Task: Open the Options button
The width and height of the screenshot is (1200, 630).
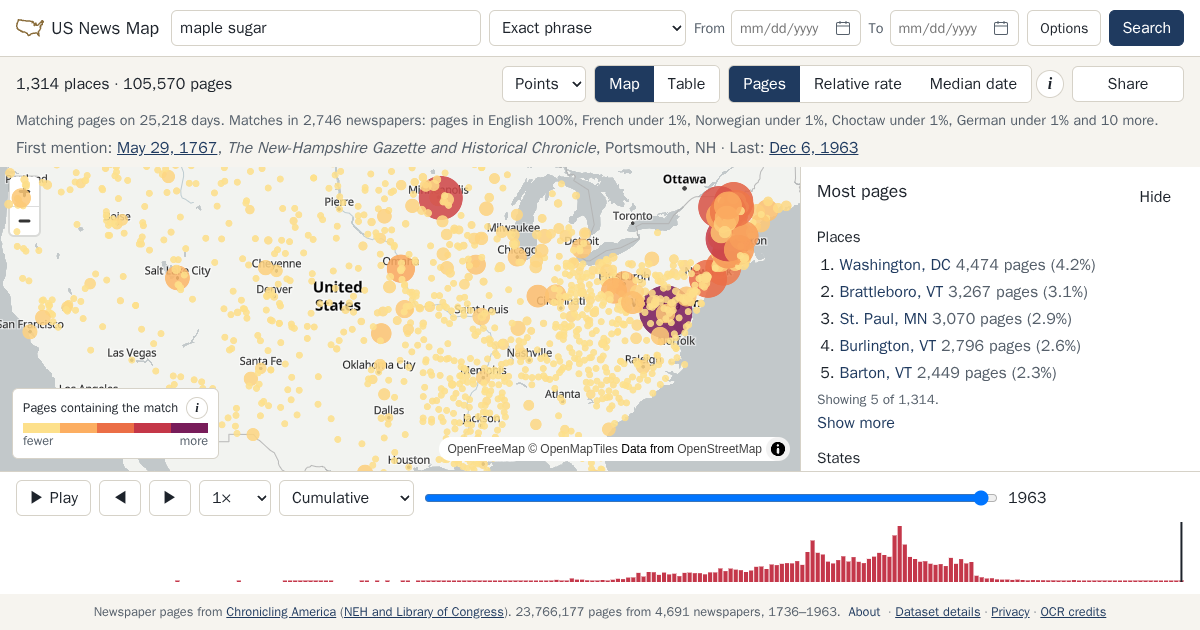Action: point(1064,28)
